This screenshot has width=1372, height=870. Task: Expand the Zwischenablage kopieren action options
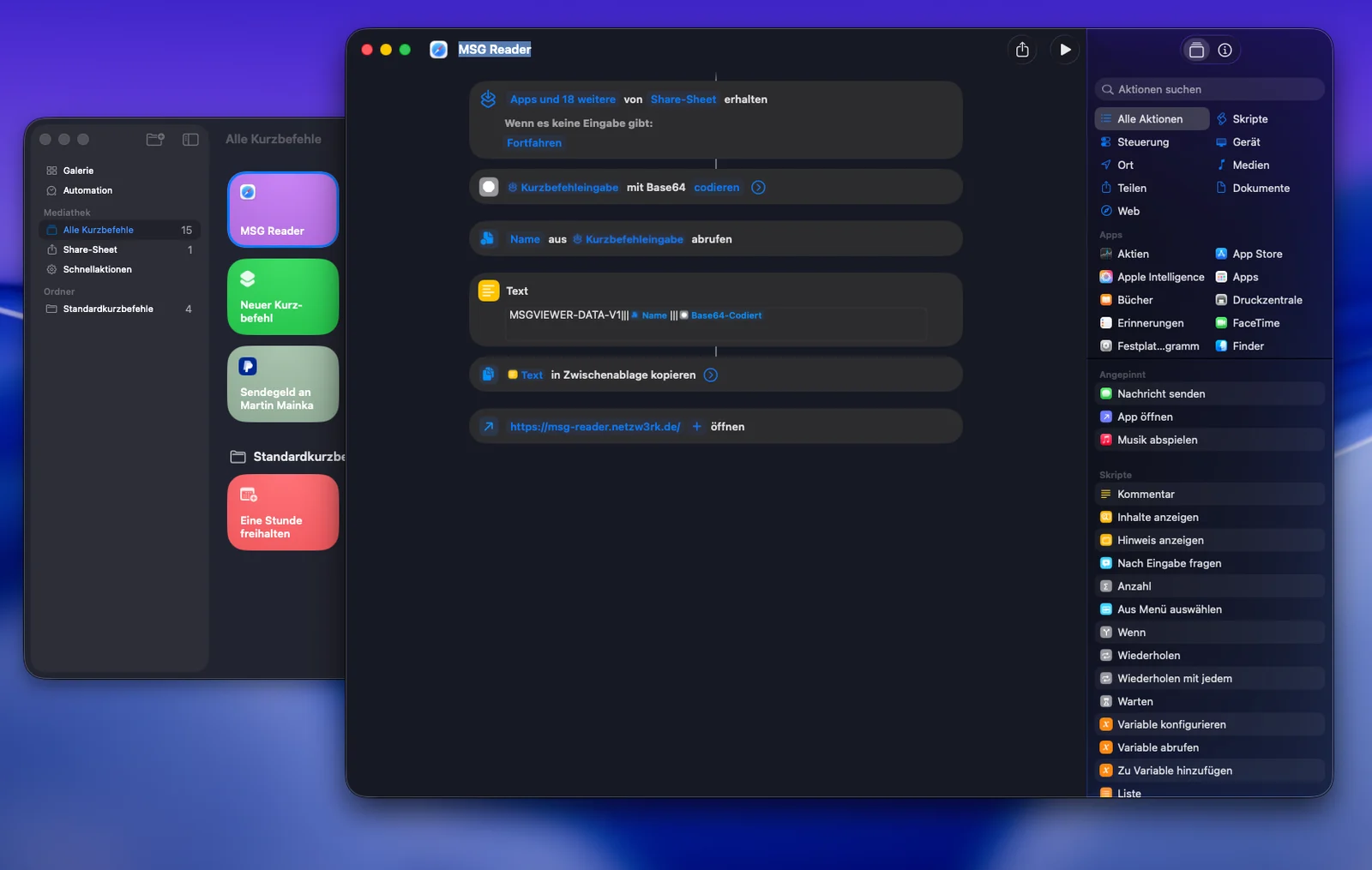point(711,375)
